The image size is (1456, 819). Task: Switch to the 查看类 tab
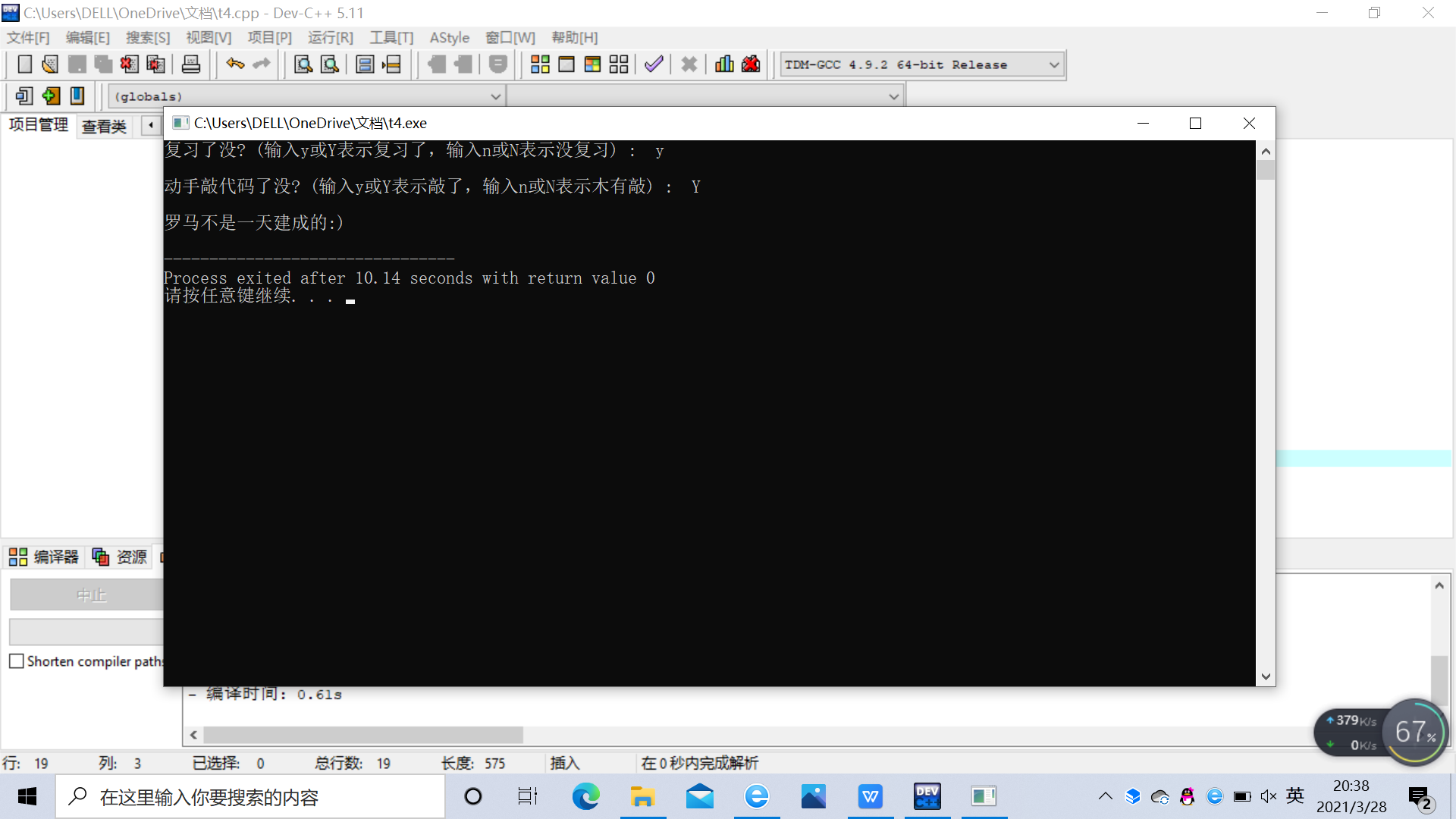coord(104,126)
